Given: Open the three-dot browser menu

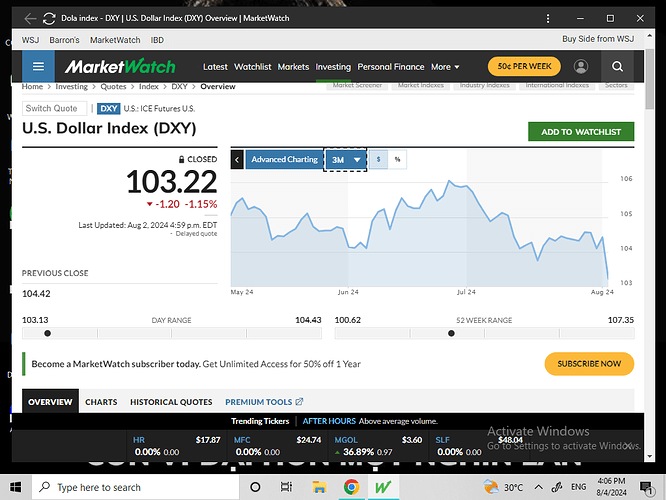Looking at the screenshot, I should coord(547,19).
